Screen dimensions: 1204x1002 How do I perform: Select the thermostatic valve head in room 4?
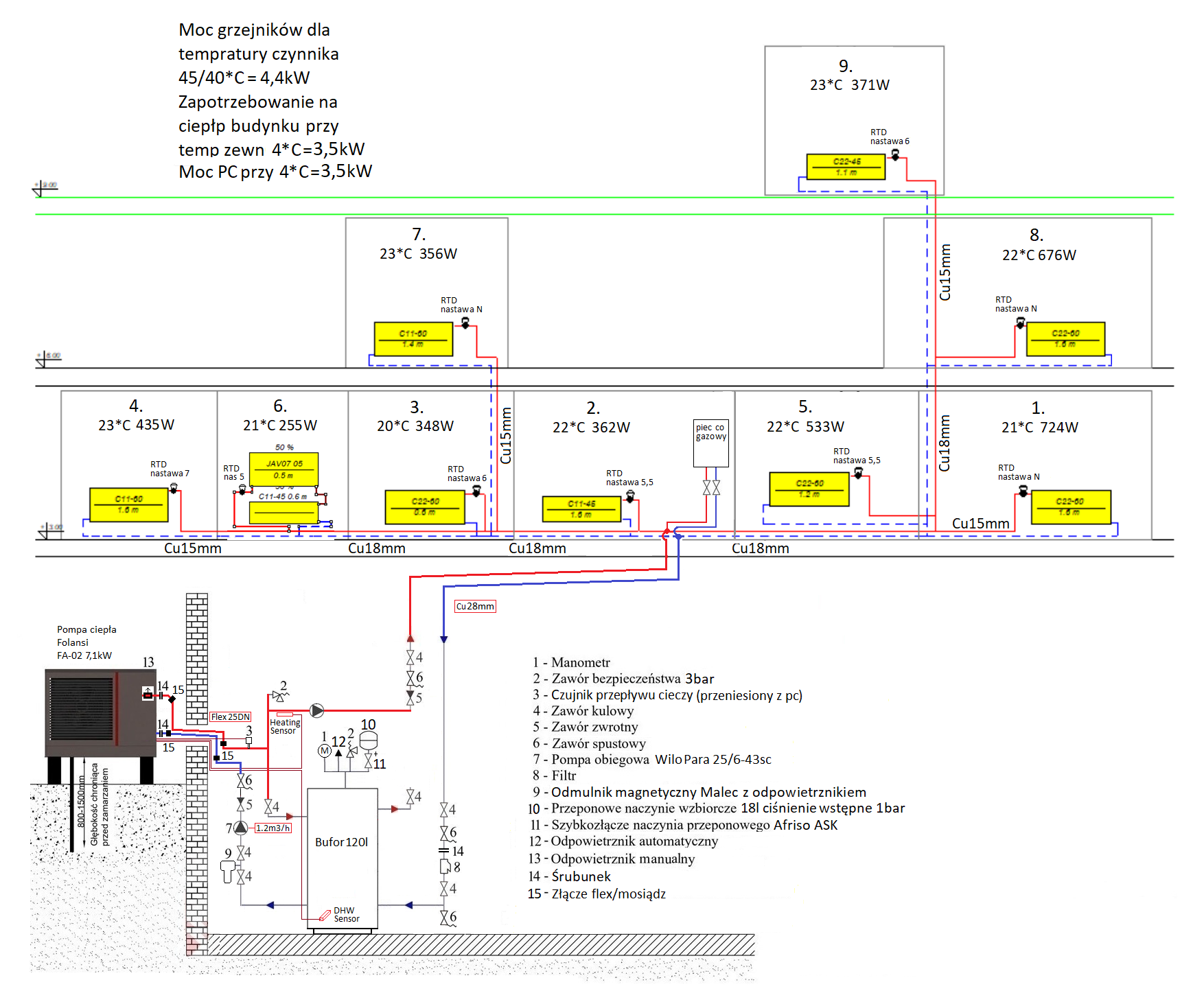click(x=174, y=488)
